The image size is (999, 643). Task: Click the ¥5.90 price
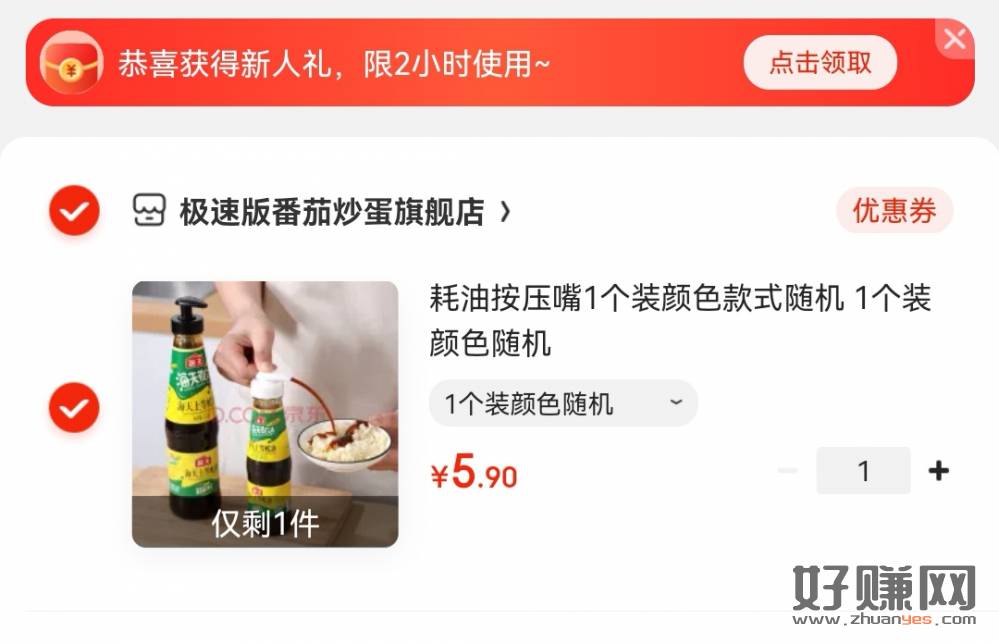pyautogui.click(x=474, y=473)
